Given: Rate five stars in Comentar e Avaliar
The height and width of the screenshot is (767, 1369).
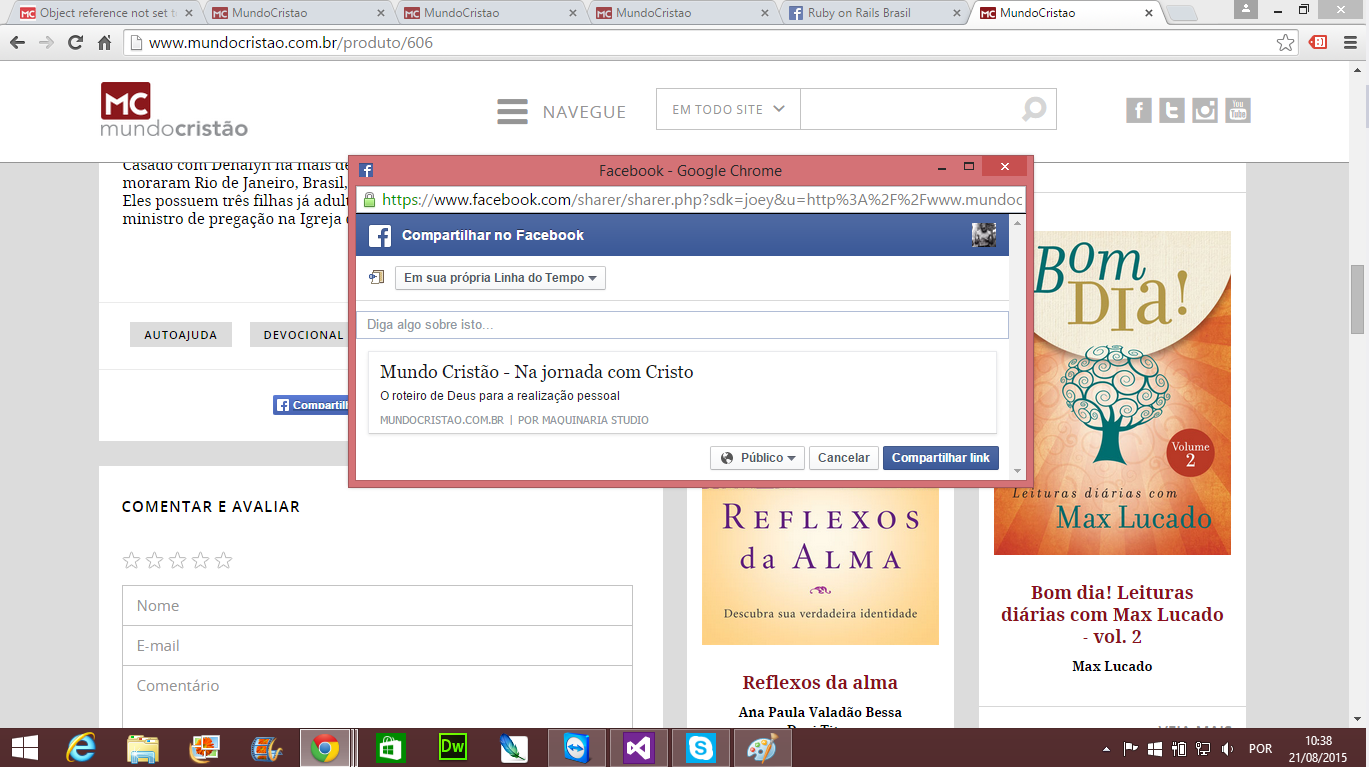Looking at the screenshot, I should [224, 560].
